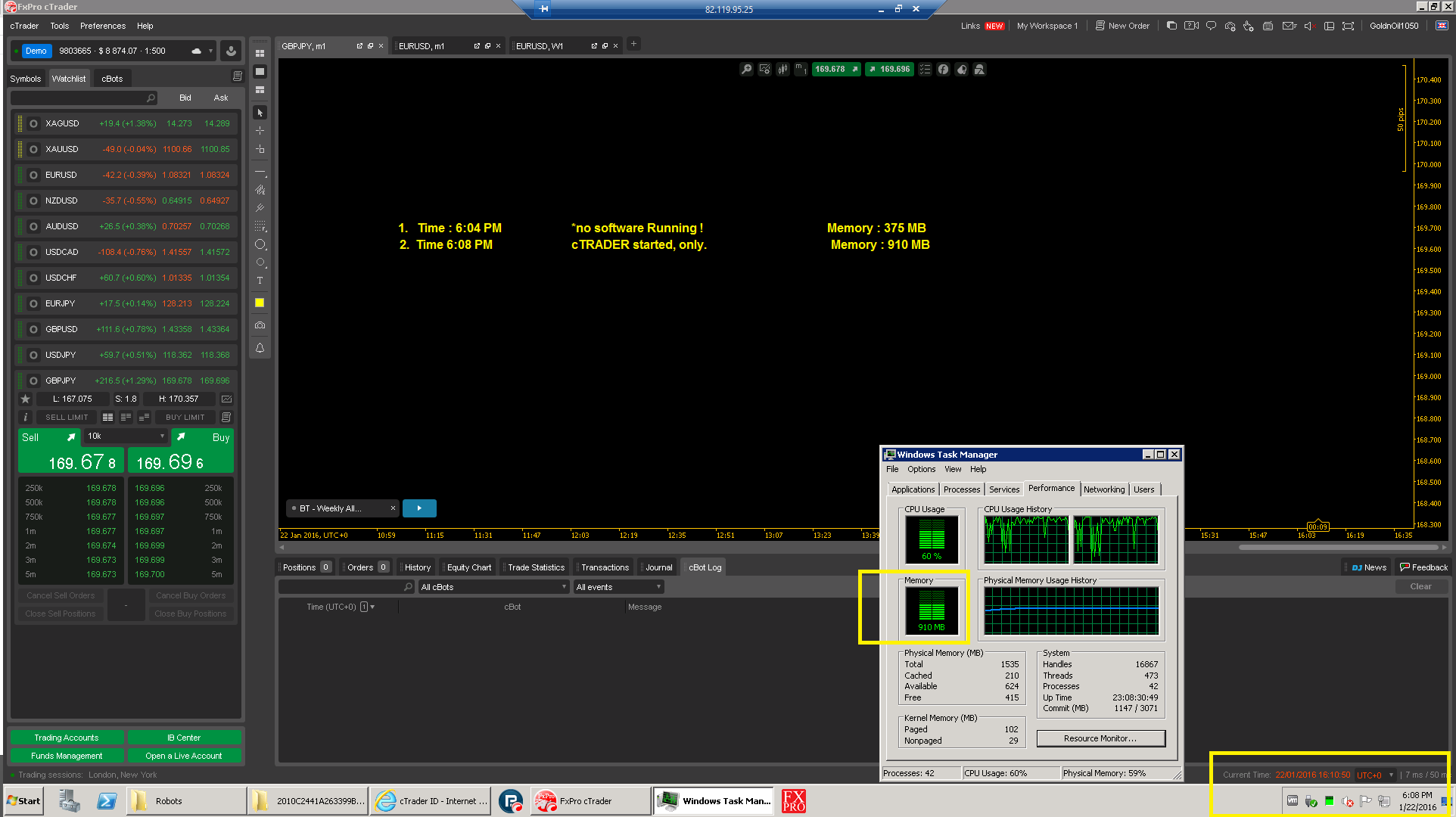Open price alert bell icon
The width and height of the screenshot is (1456, 817).
click(260, 348)
